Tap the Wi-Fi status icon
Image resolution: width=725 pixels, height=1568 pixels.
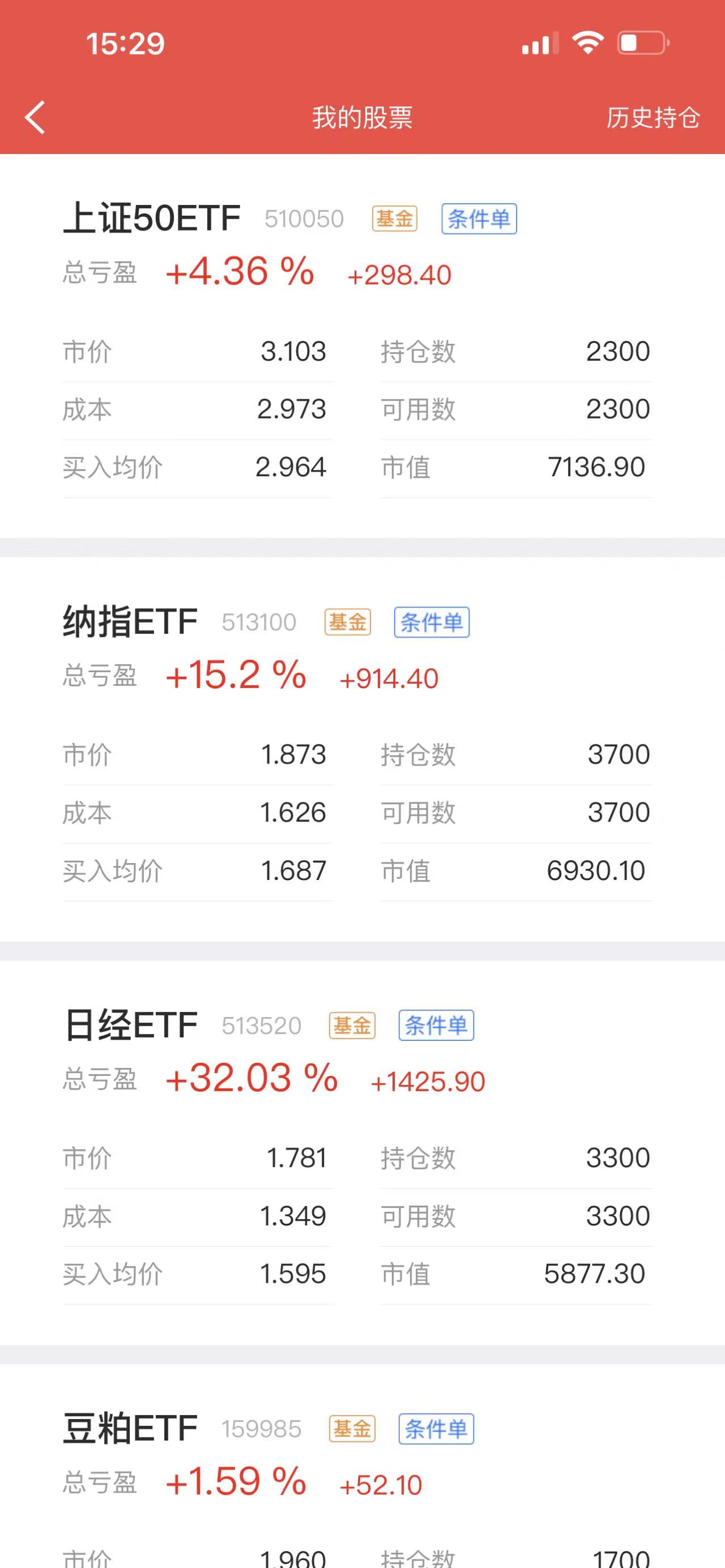point(587,43)
